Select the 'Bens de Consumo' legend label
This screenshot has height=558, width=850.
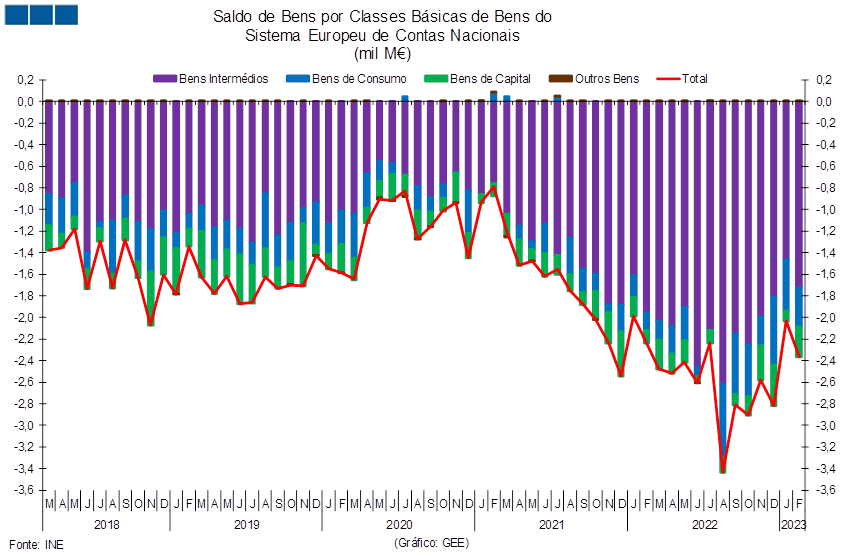359,79
